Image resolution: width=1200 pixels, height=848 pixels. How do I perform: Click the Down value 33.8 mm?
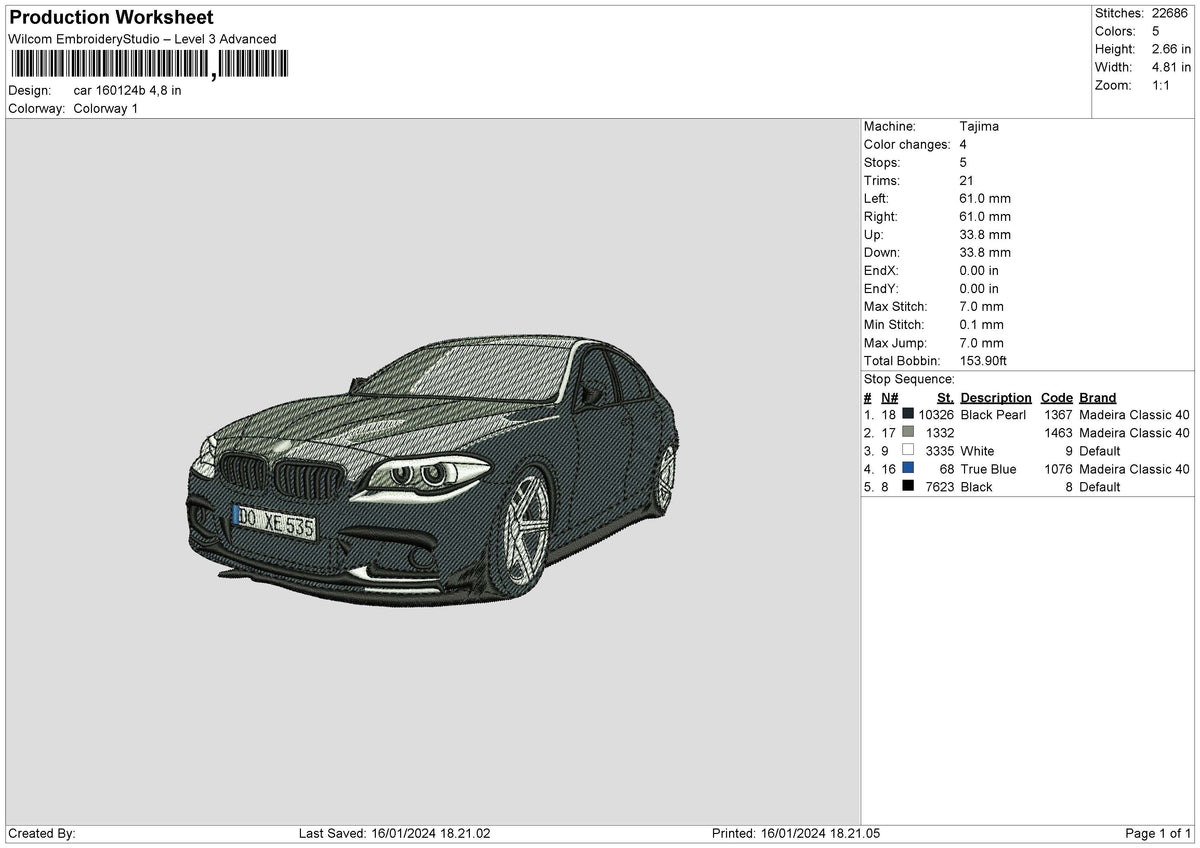(x=985, y=252)
